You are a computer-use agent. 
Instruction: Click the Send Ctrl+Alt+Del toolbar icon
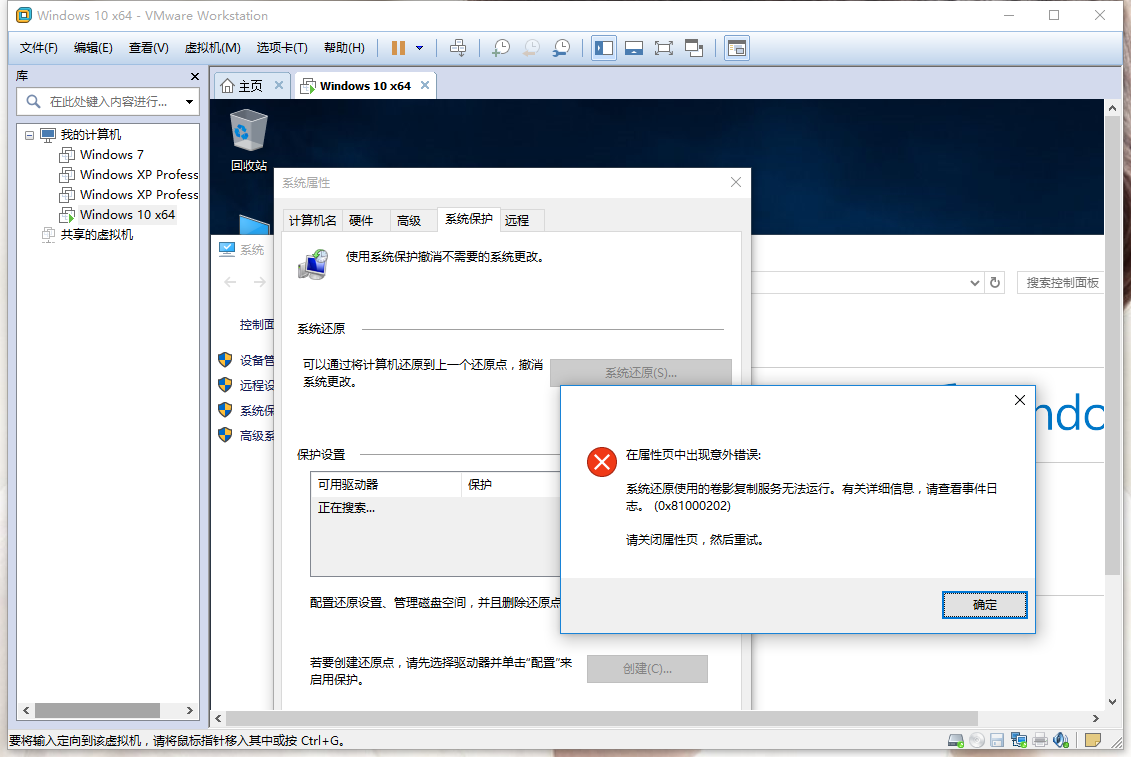458,48
